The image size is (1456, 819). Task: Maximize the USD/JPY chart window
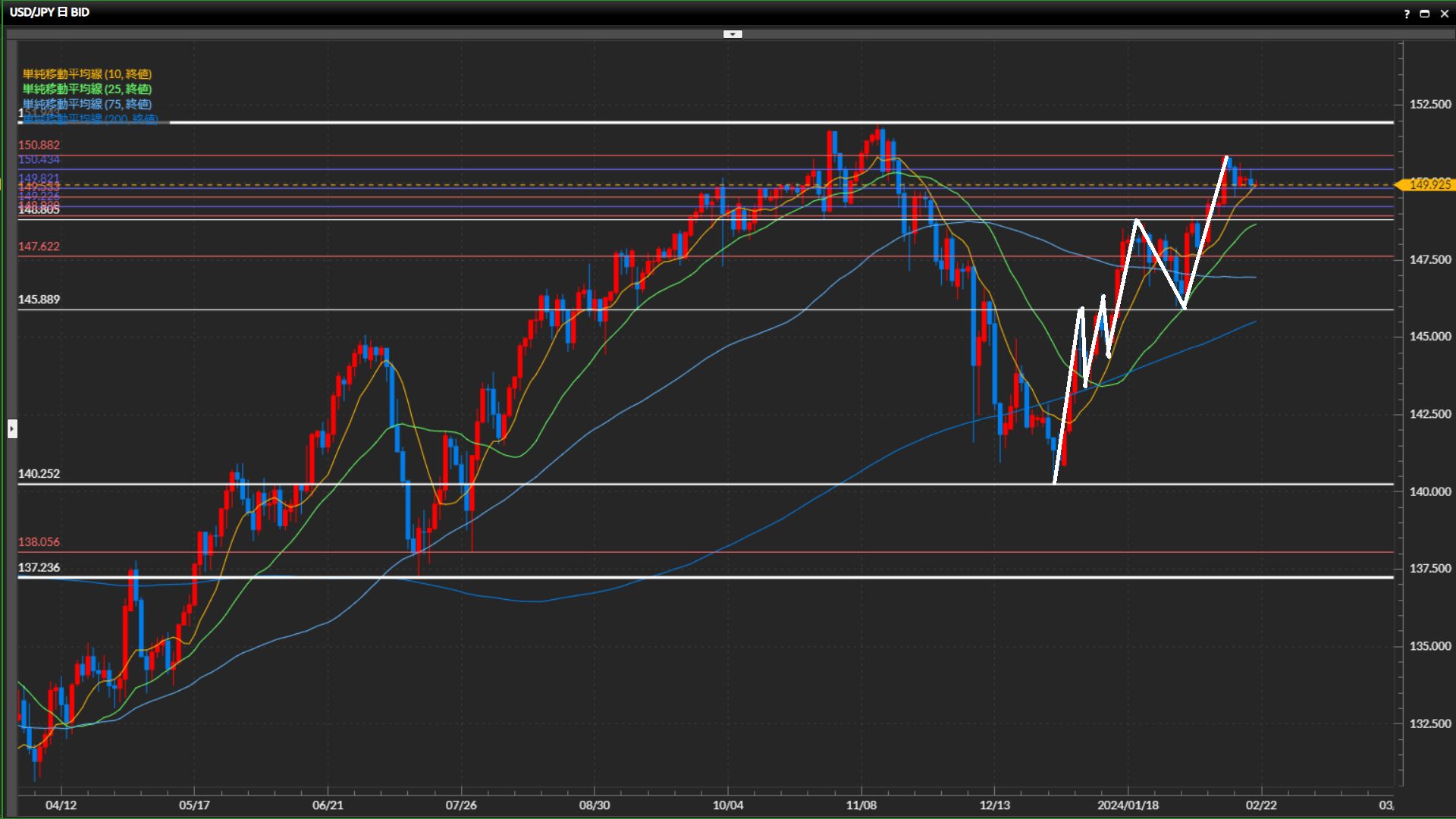point(1425,14)
